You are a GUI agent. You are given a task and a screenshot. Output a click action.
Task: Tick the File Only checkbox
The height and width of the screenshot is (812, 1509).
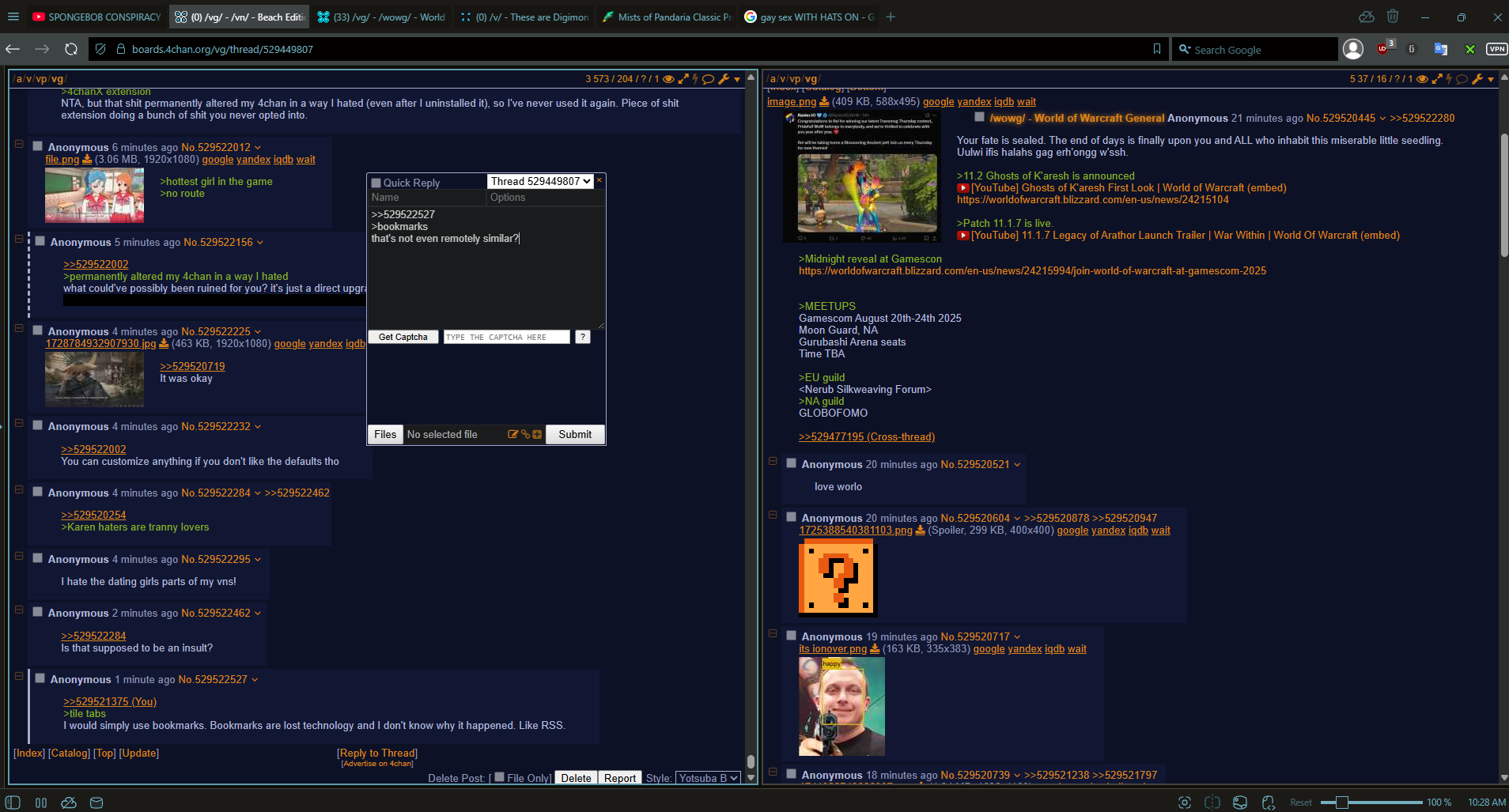coord(499,776)
